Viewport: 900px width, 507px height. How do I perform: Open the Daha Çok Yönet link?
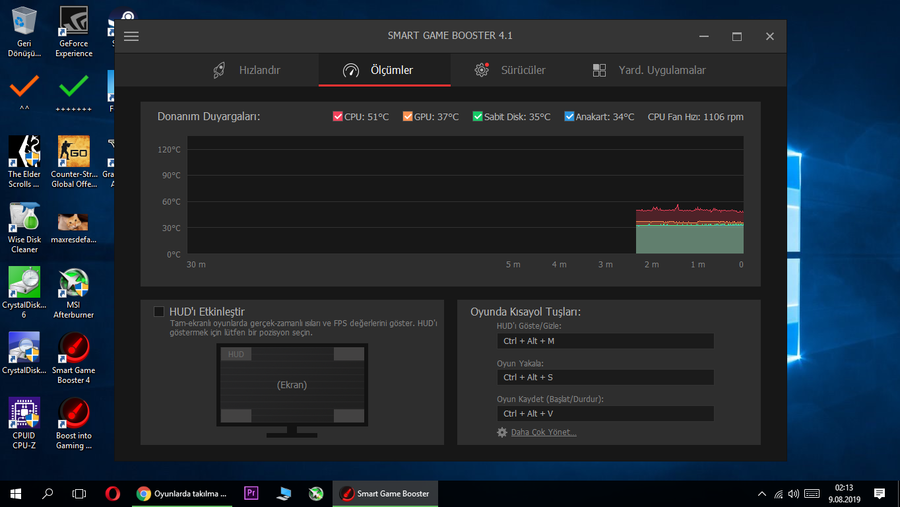click(544, 432)
